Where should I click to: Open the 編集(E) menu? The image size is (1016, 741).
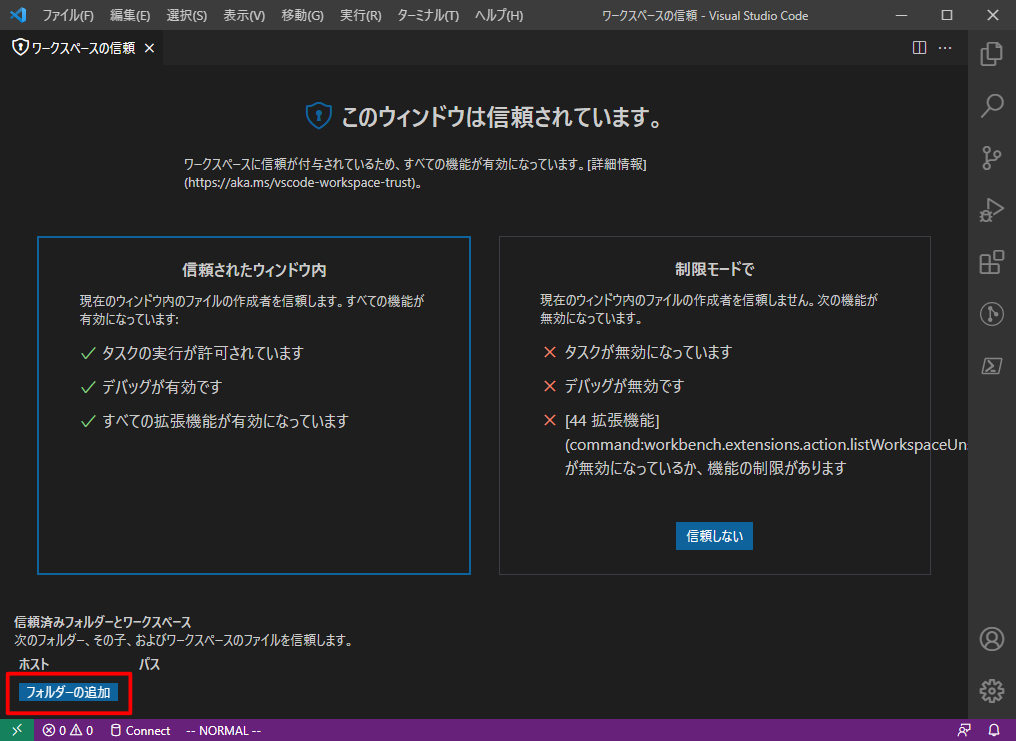[130, 15]
